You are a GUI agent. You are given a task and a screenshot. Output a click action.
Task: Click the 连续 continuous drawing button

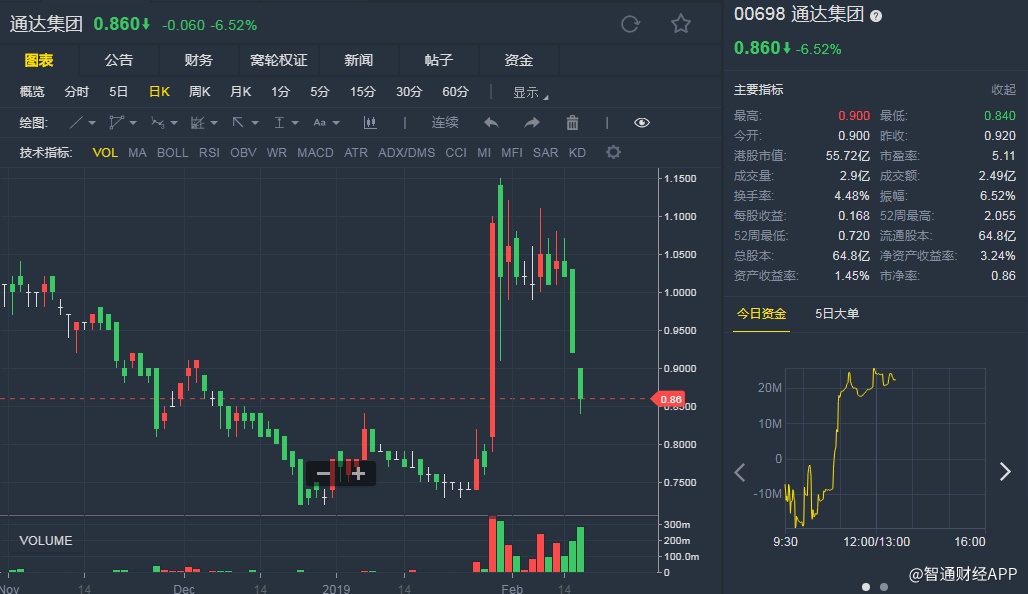(x=445, y=123)
